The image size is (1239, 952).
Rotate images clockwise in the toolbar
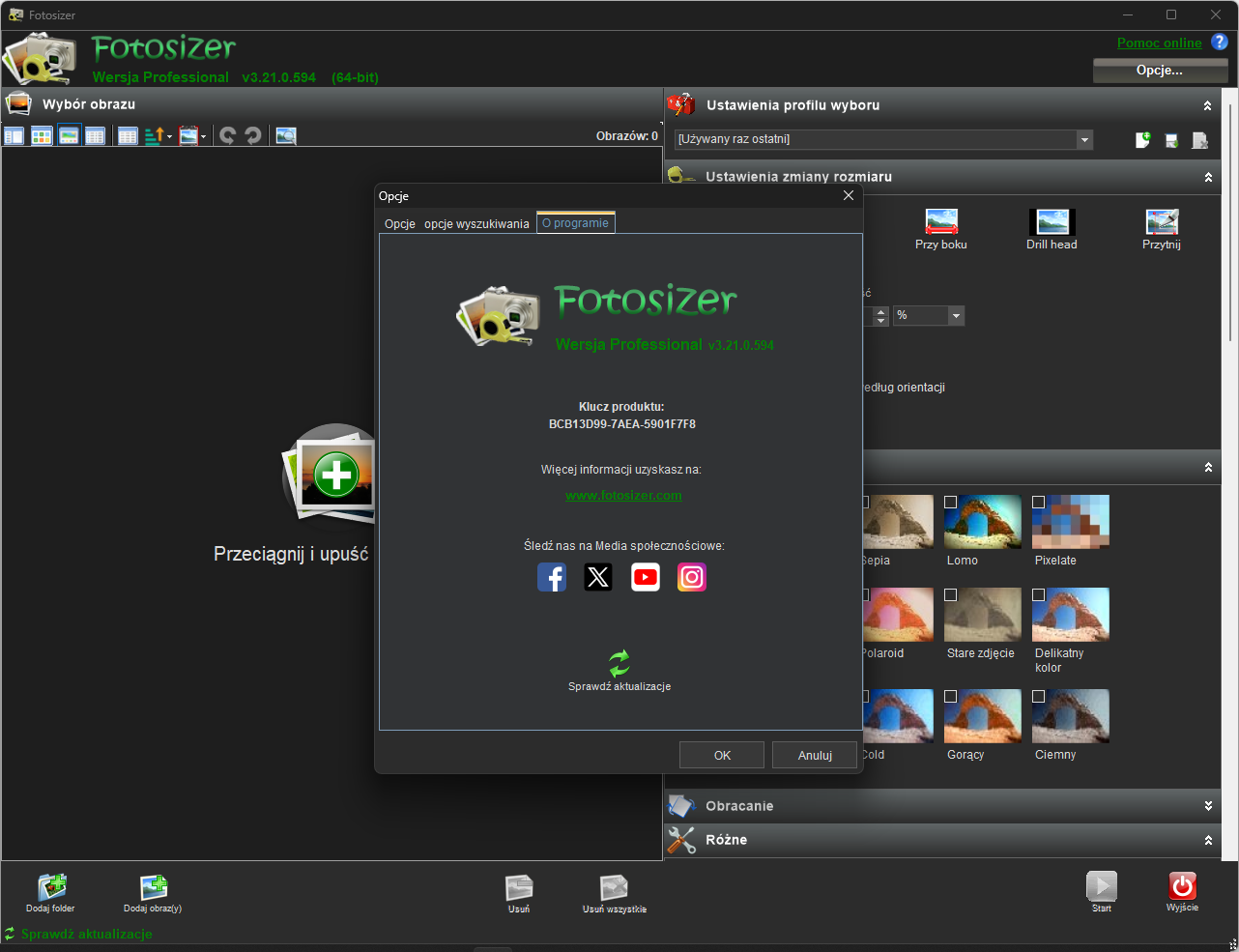253,136
